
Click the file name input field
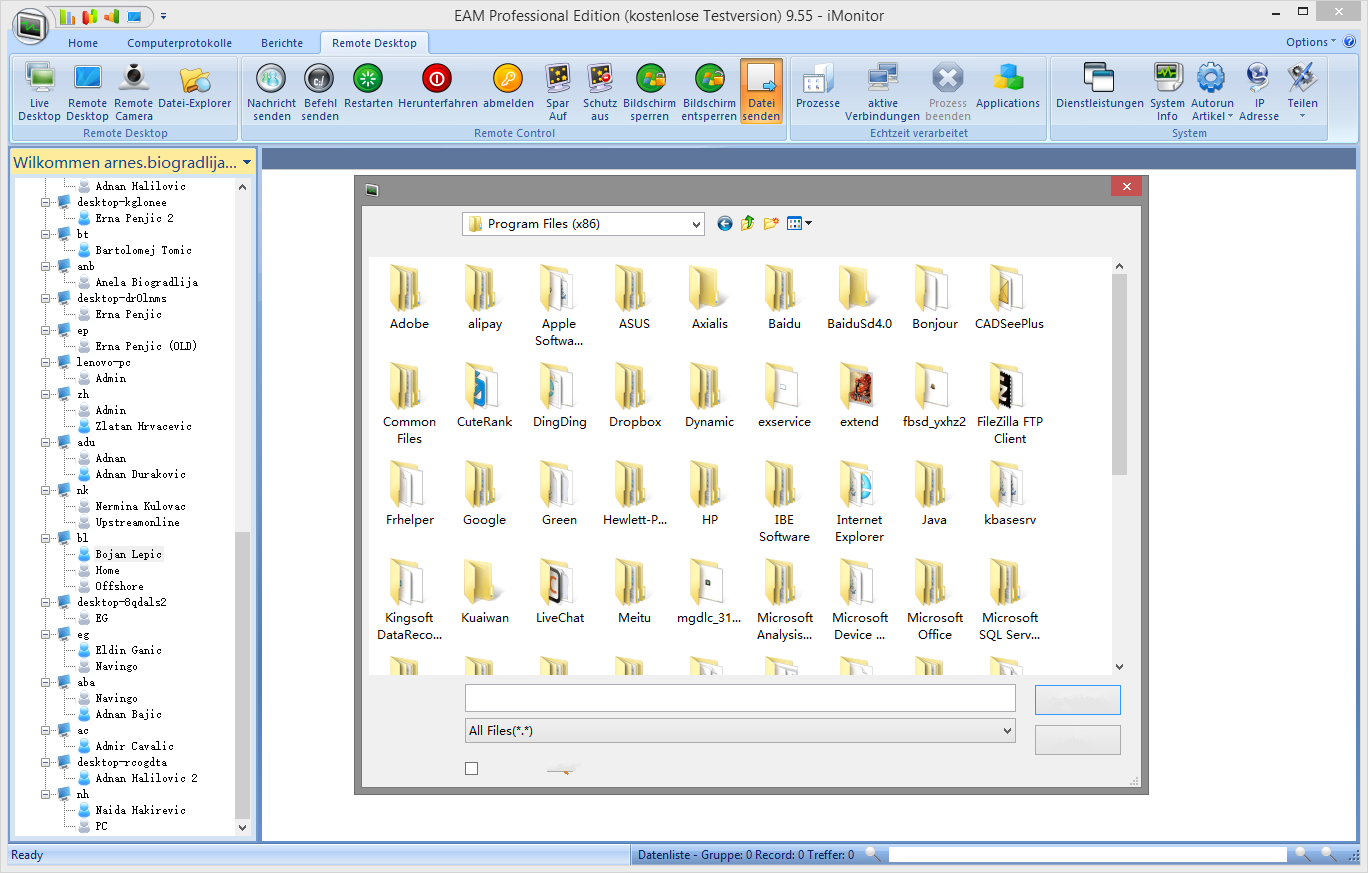click(x=740, y=698)
